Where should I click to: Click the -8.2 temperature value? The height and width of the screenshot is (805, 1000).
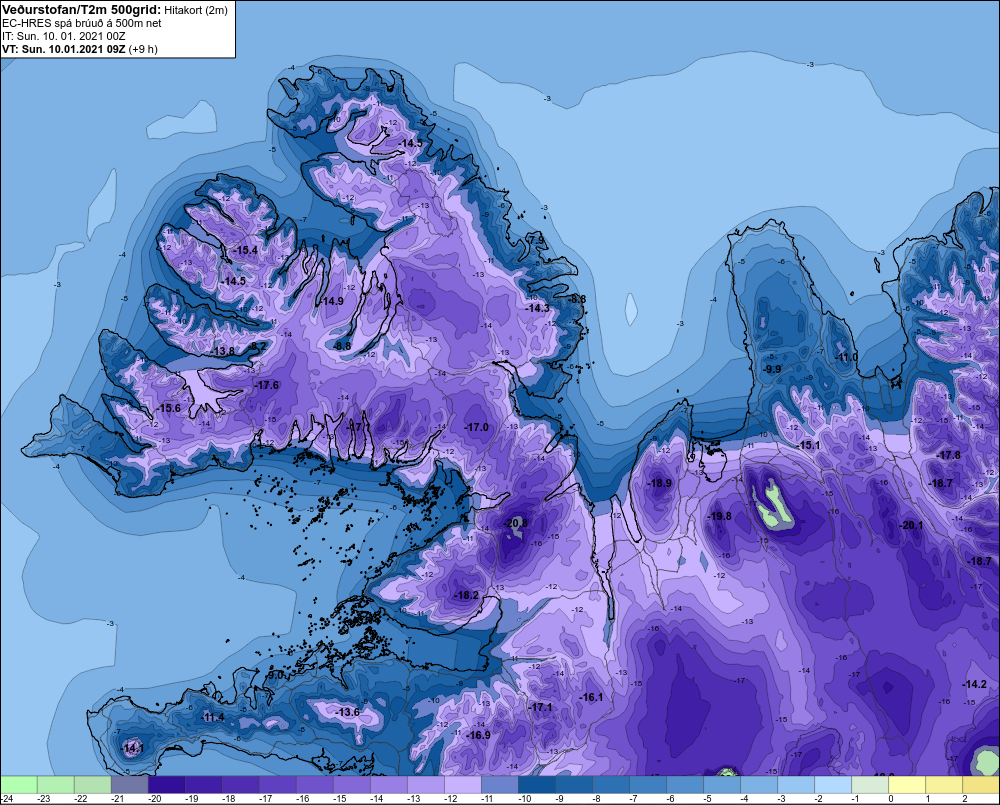click(258, 346)
